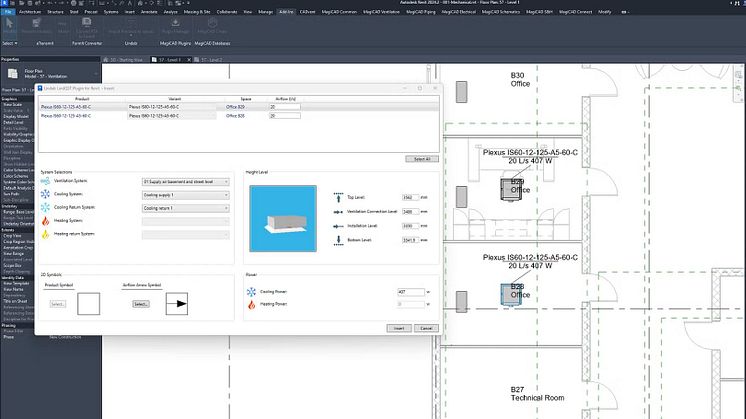This screenshot has height=419, width=746.
Task: Click the Installation Level value field
Action: [x=410, y=226]
